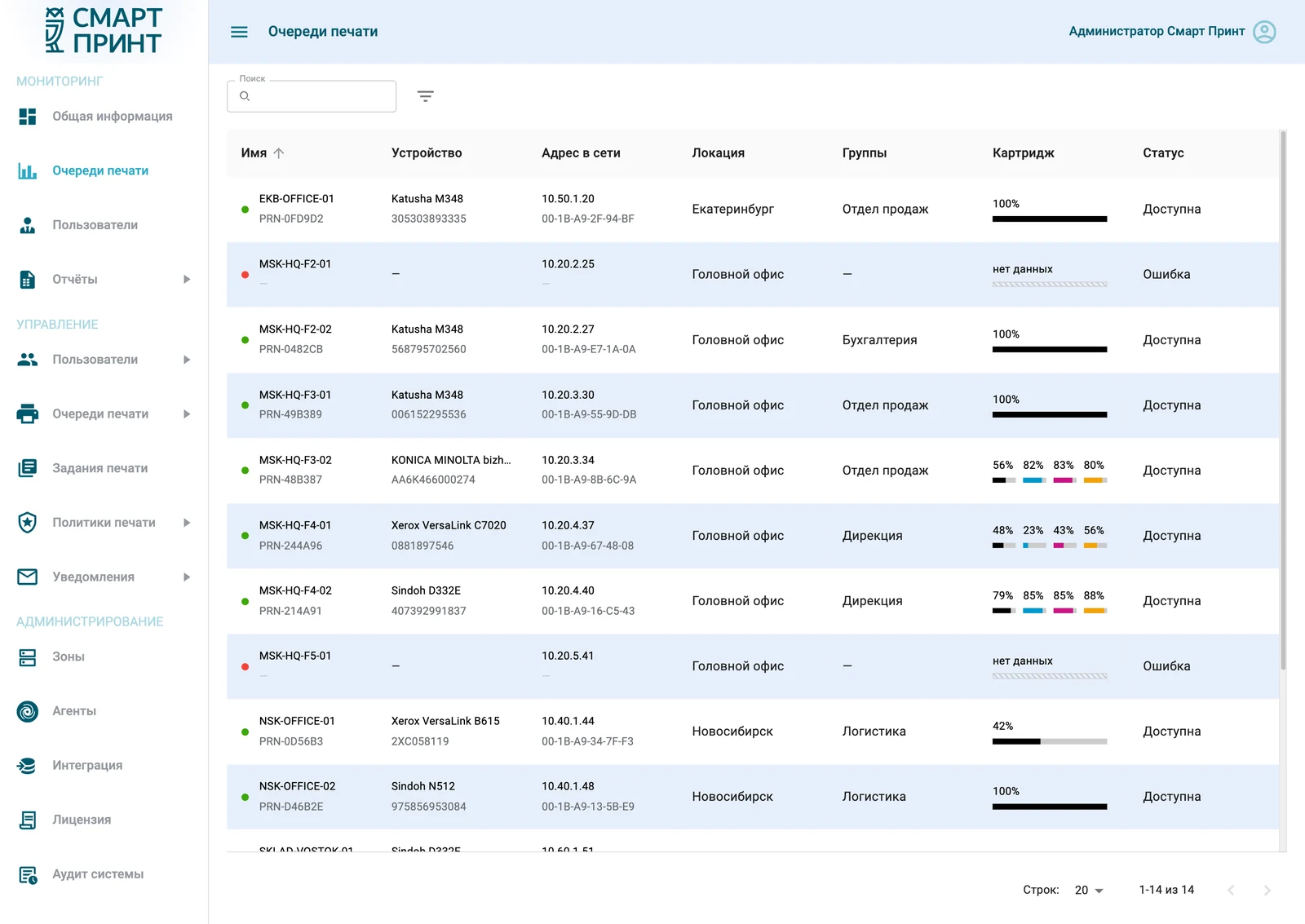Expand the Уведомления submenu arrow

187,577
